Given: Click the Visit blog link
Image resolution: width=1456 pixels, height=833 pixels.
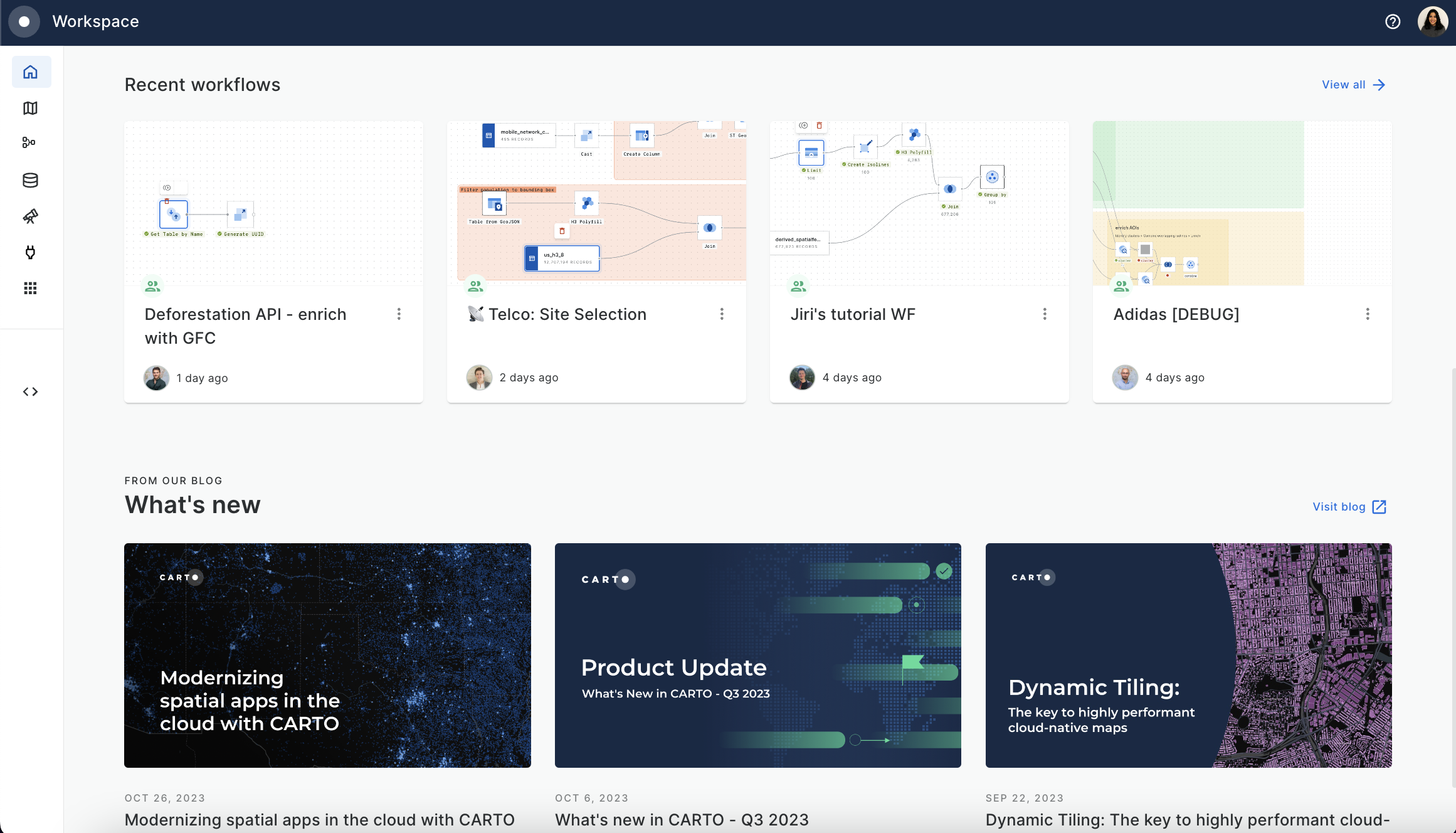Looking at the screenshot, I should point(1349,507).
